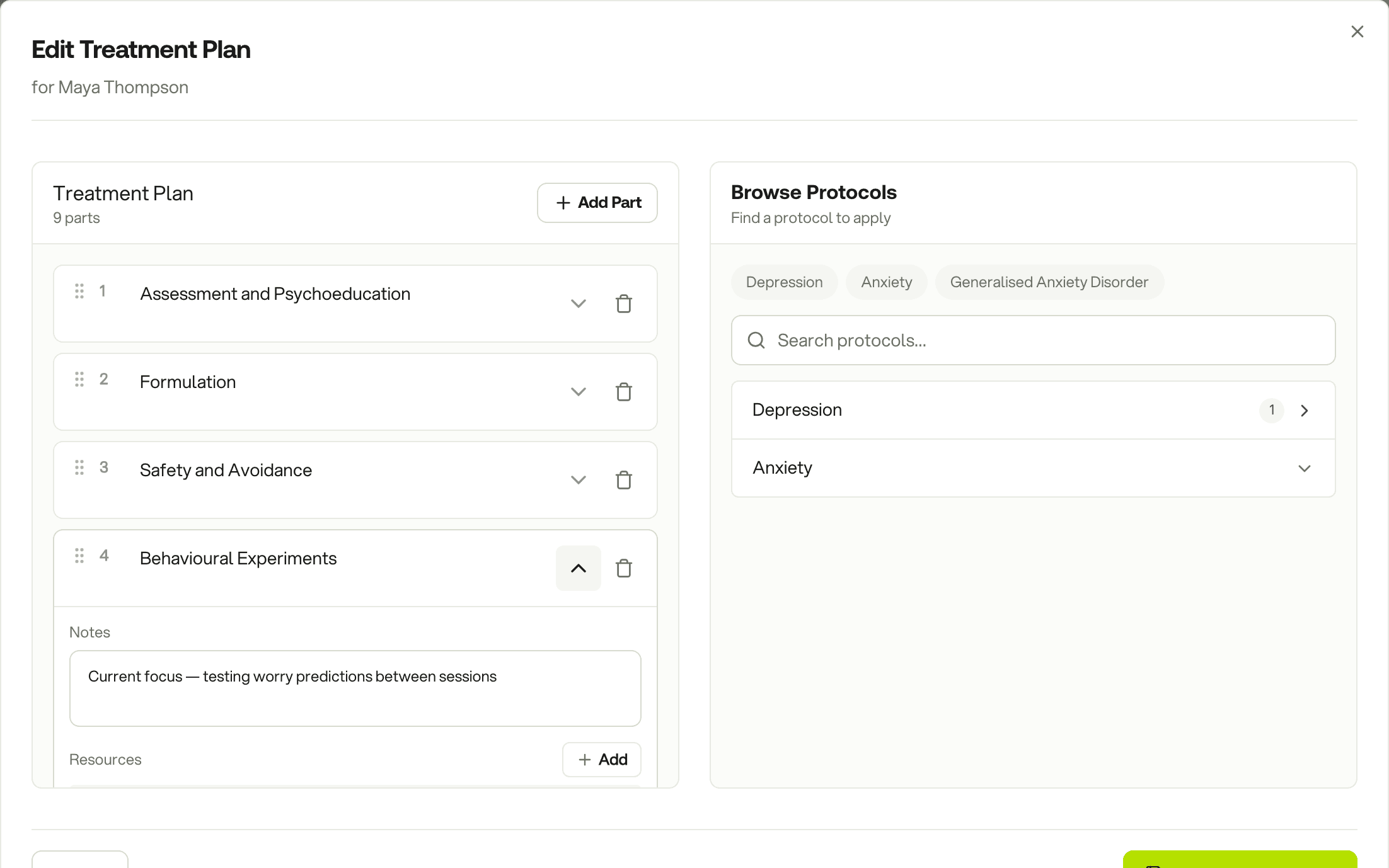Select the Assessment and Psychoeducation title
The width and height of the screenshot is (1389, 868).
point(275,294)
